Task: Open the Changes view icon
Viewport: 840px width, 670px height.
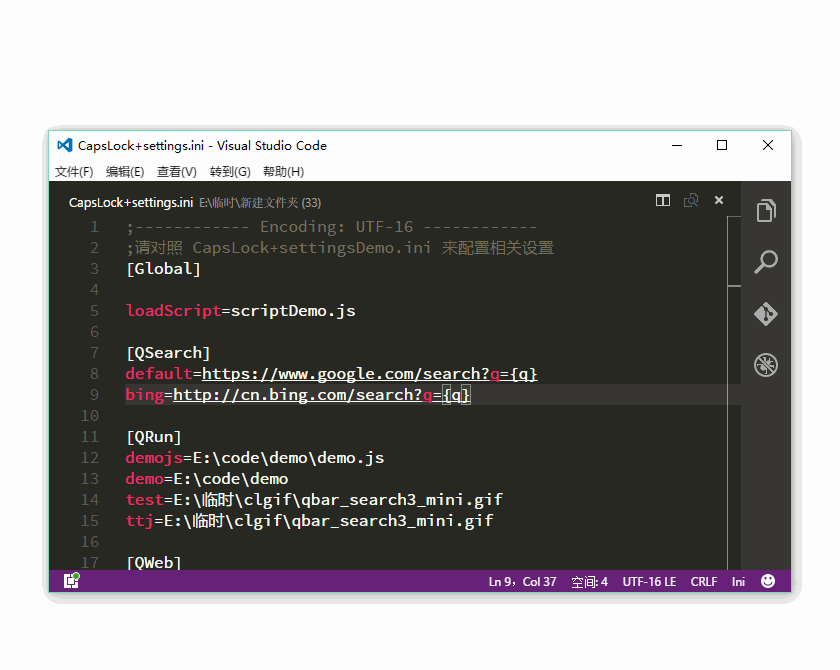Action: click(x=691, y=200)
